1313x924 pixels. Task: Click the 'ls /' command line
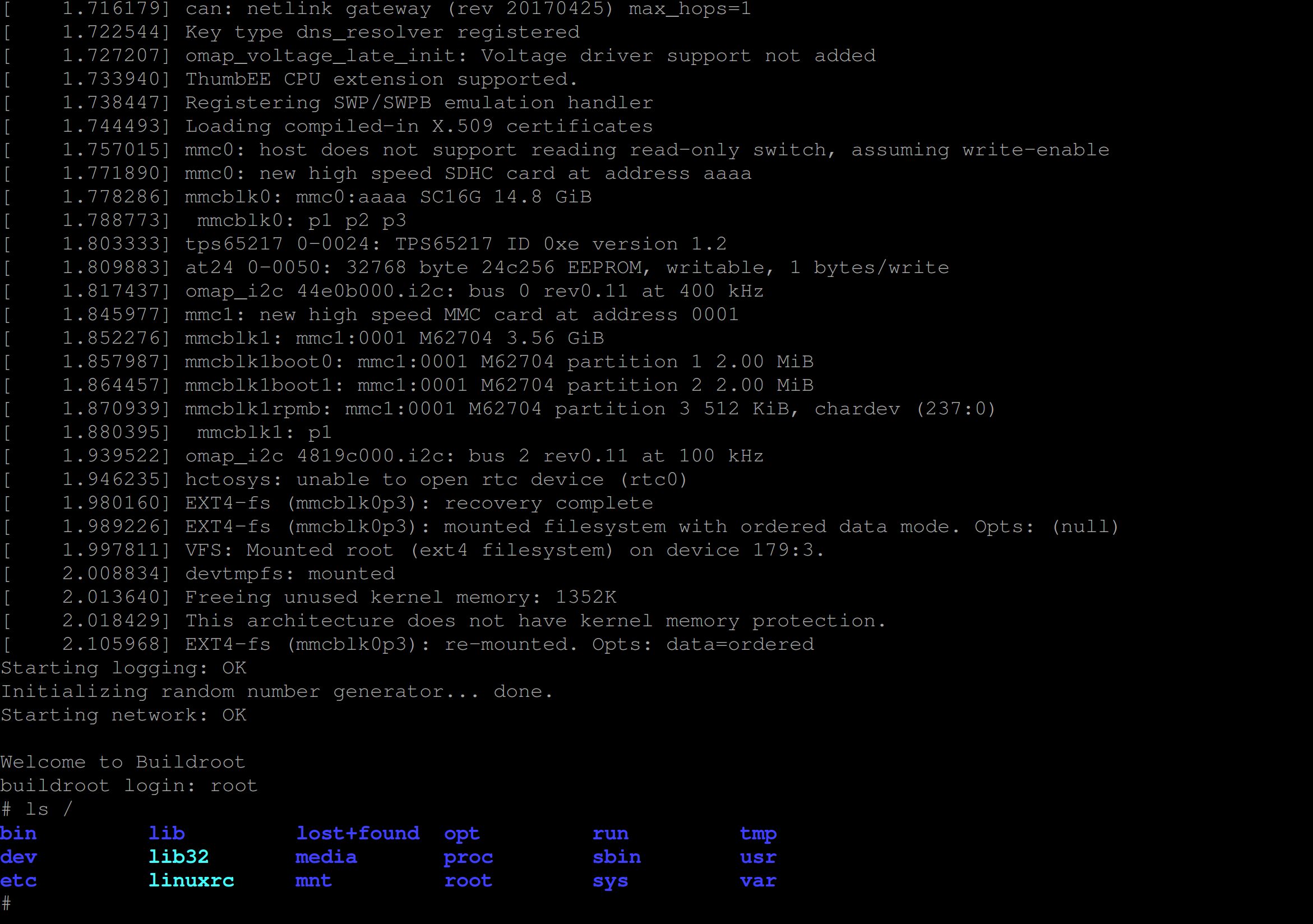[36, 810]
